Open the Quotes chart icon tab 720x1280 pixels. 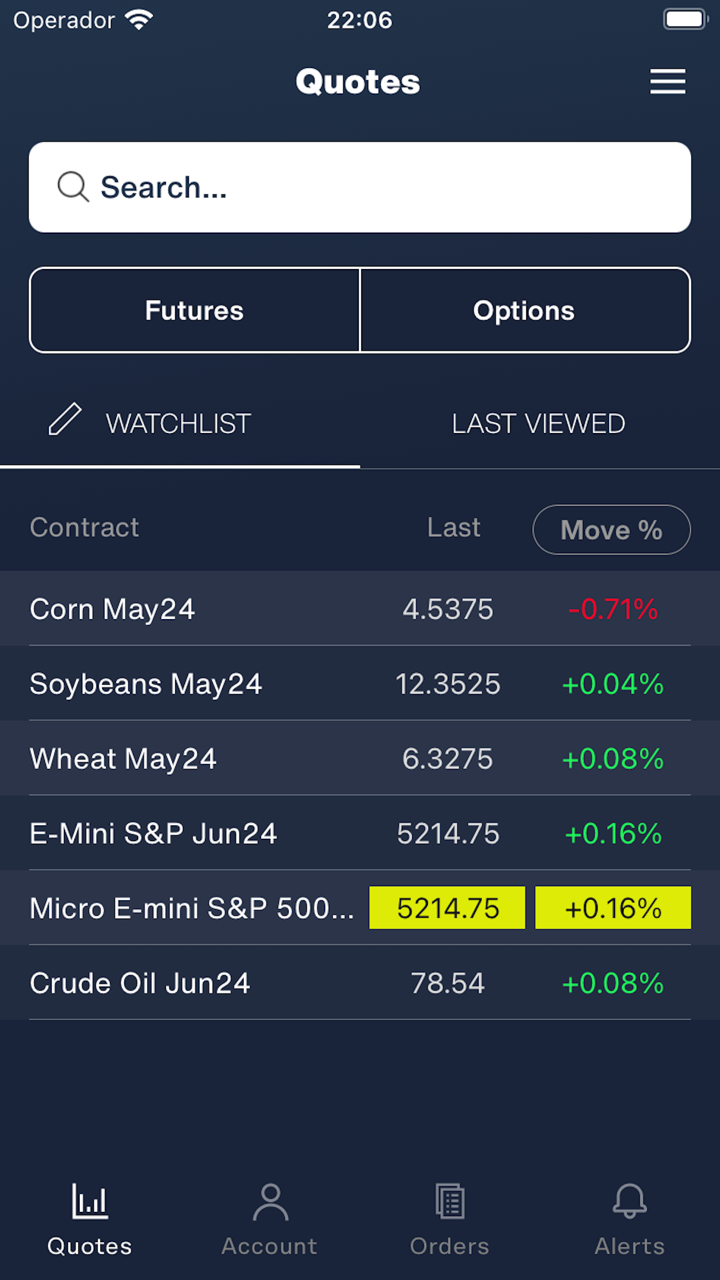[x=90, y=1201]
